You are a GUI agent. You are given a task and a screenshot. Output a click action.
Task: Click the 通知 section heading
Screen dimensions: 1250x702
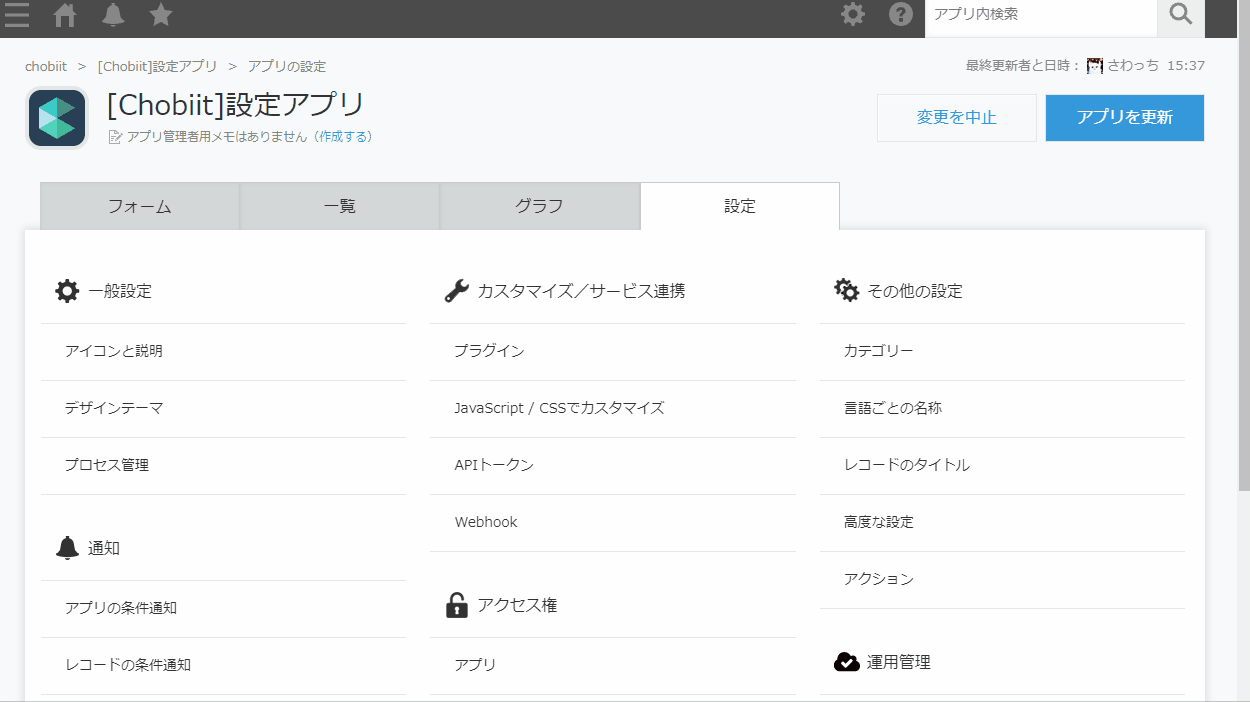(x=104, y=549)
